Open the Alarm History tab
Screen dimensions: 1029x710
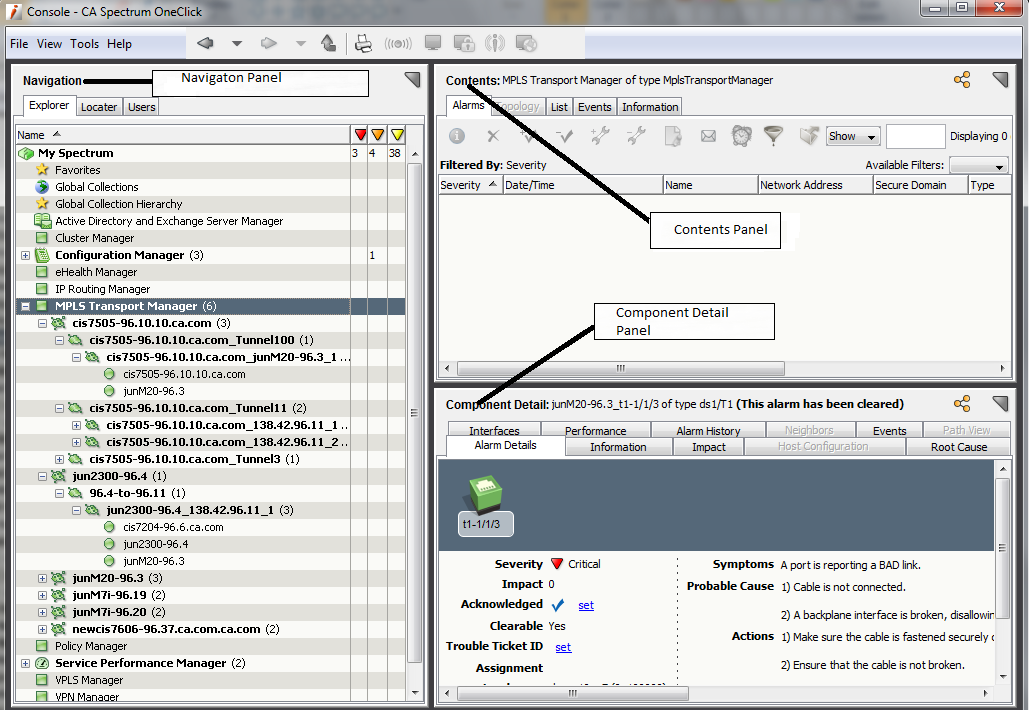coord(708,430)
